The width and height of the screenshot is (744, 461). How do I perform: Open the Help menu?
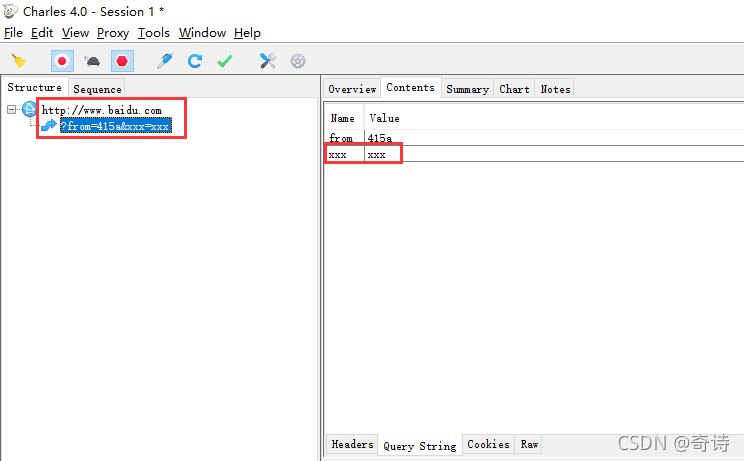[247, 33]
